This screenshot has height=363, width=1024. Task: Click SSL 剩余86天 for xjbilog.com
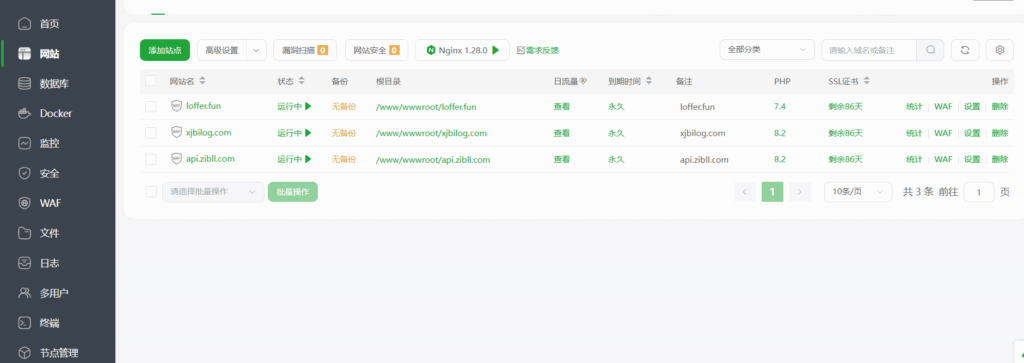tap(846, 133)
